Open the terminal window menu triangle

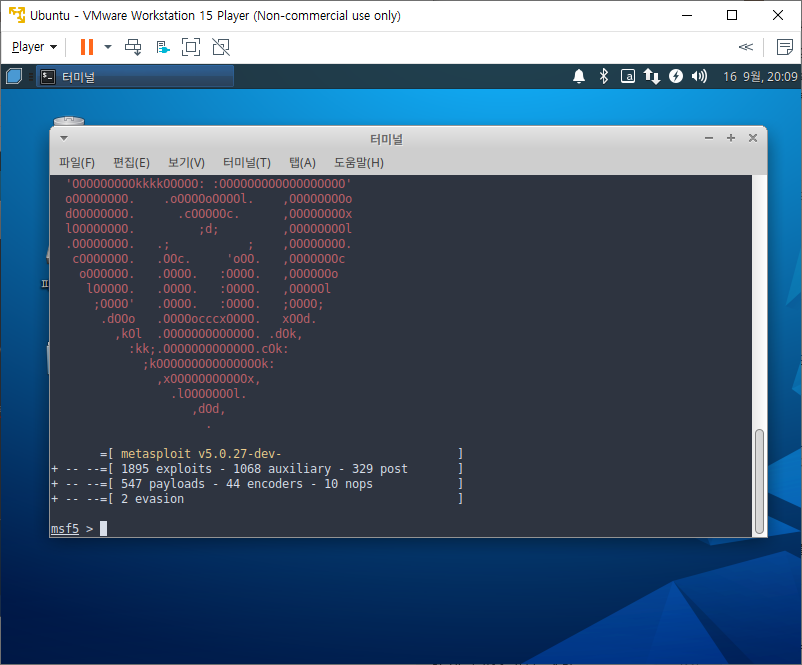pyautogui.click(x=64, y=138)
